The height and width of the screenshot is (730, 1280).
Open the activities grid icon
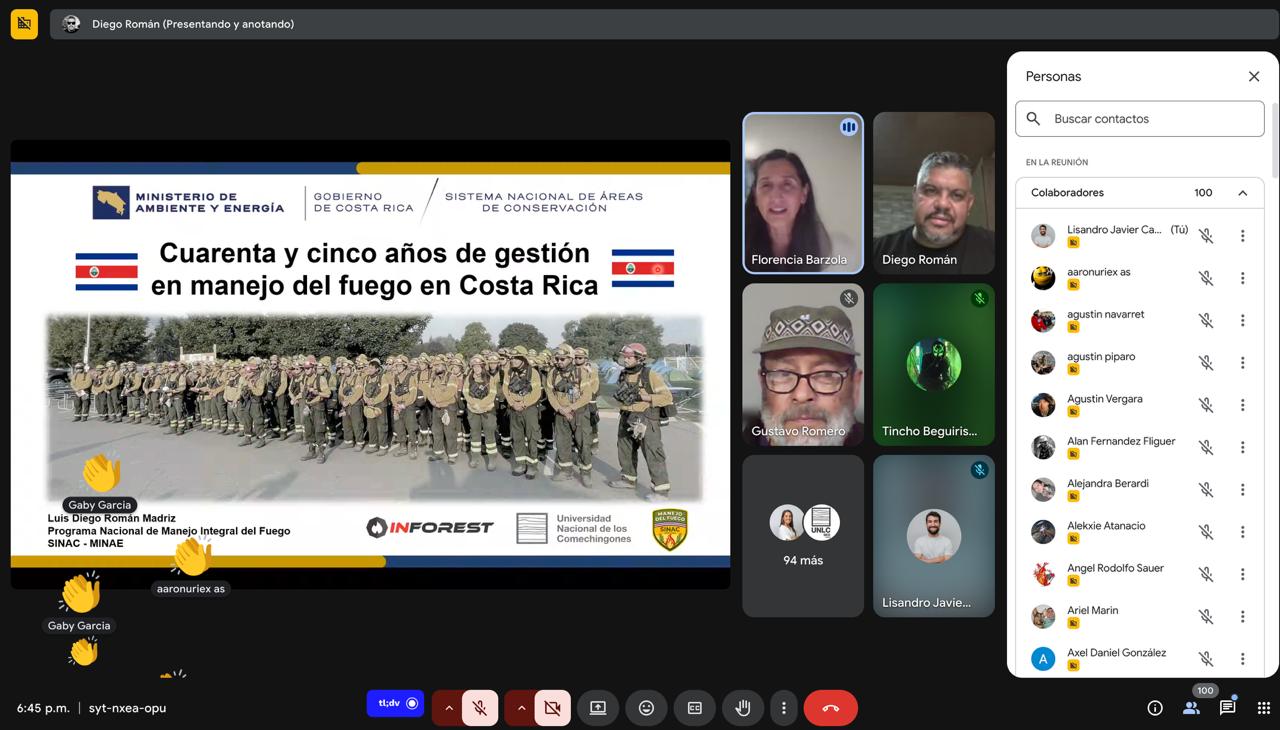pyautogui.click(x=1263, y=708)
